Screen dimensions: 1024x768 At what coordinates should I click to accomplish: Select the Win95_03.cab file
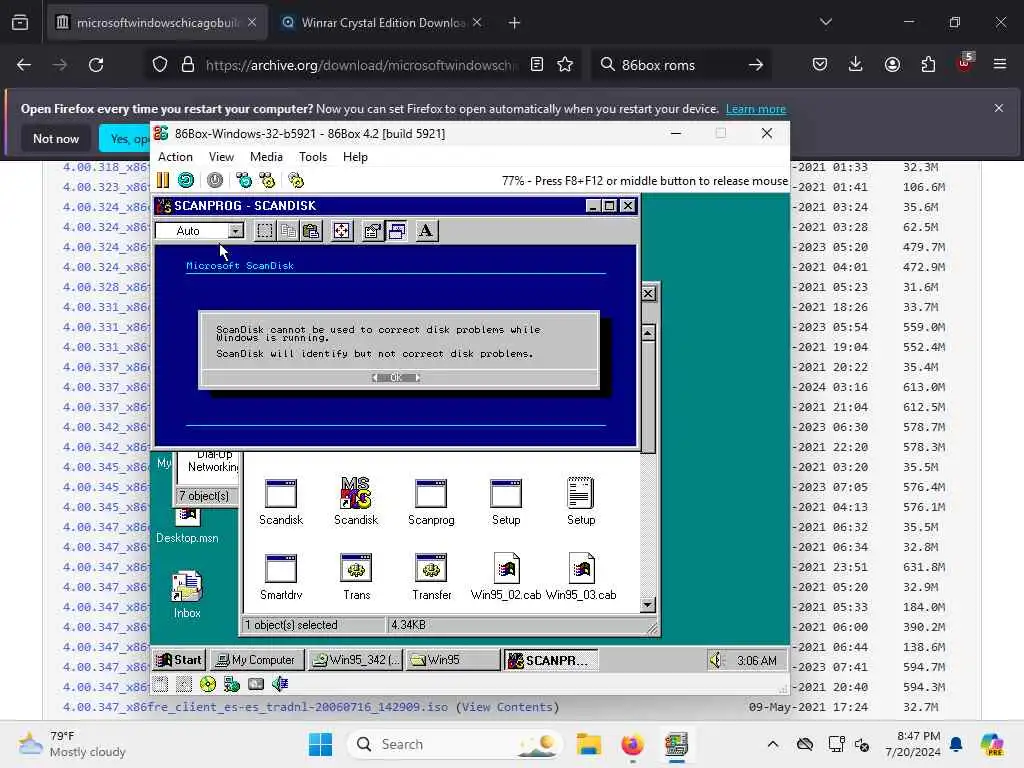pyautogui.click(x=581, y=576)
